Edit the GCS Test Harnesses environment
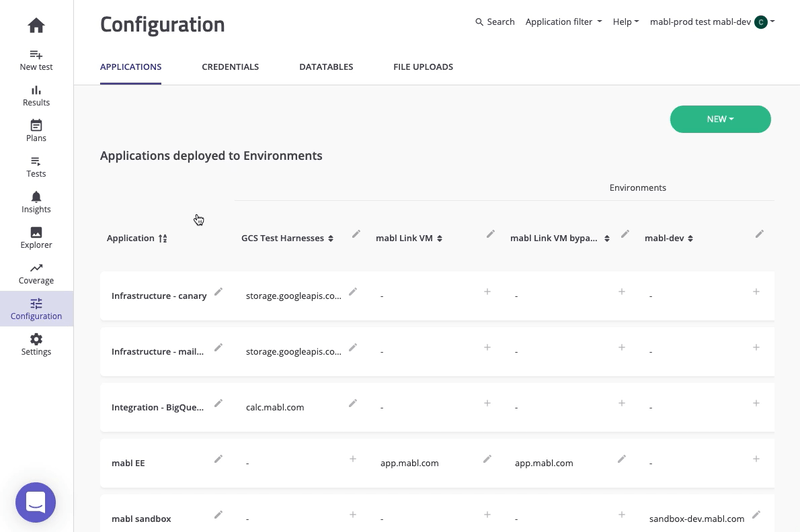The width and height of the screenshot is (800, 532). [356, 234]
